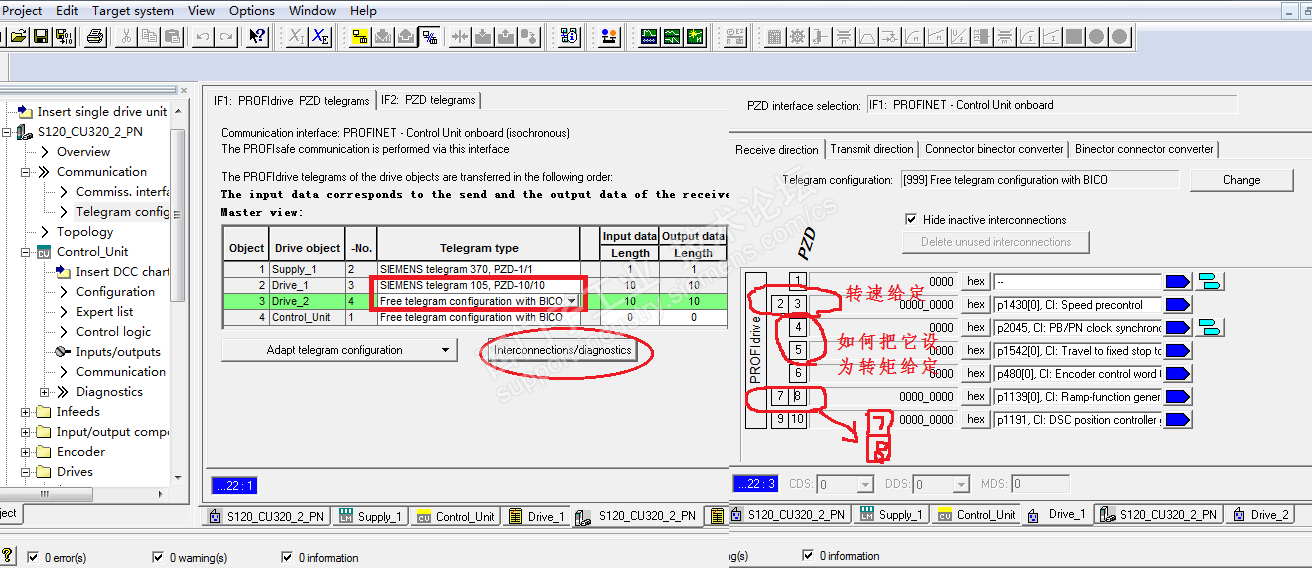
Task: Switch to Transmit direction tab
Action: tap(872, 149)
